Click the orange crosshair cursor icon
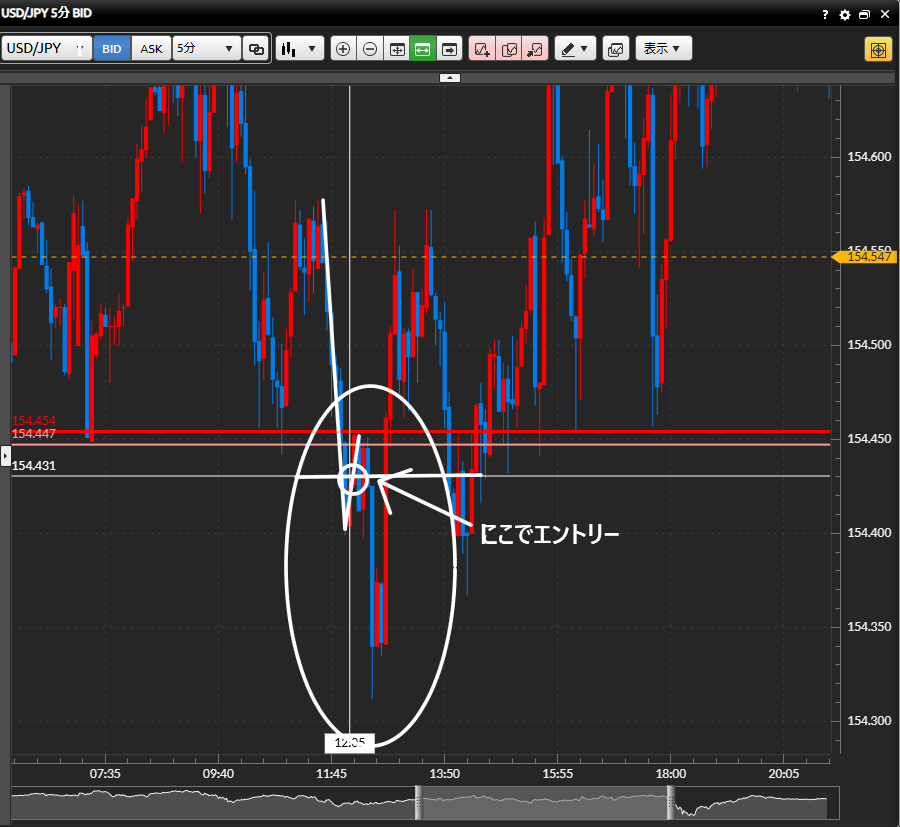 (x=877, y=49)
